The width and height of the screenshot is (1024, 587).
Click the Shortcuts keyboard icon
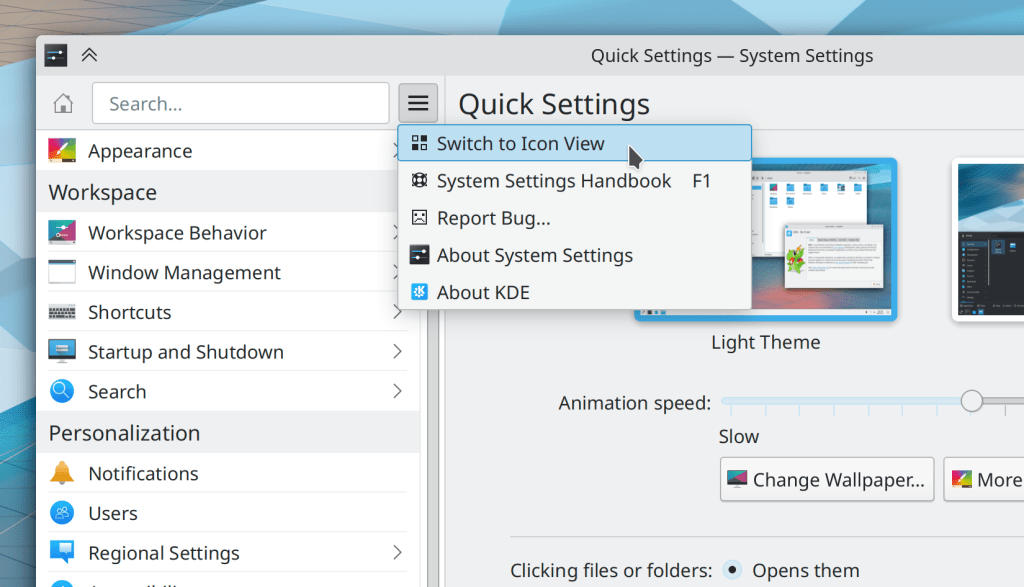coord(62,312)
